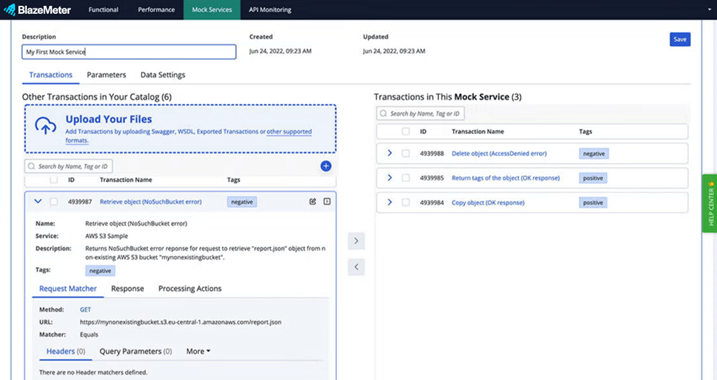Screen dimensions: 717x380
Task: Check the box for transaction 4939988
Action: pos(406,154)
